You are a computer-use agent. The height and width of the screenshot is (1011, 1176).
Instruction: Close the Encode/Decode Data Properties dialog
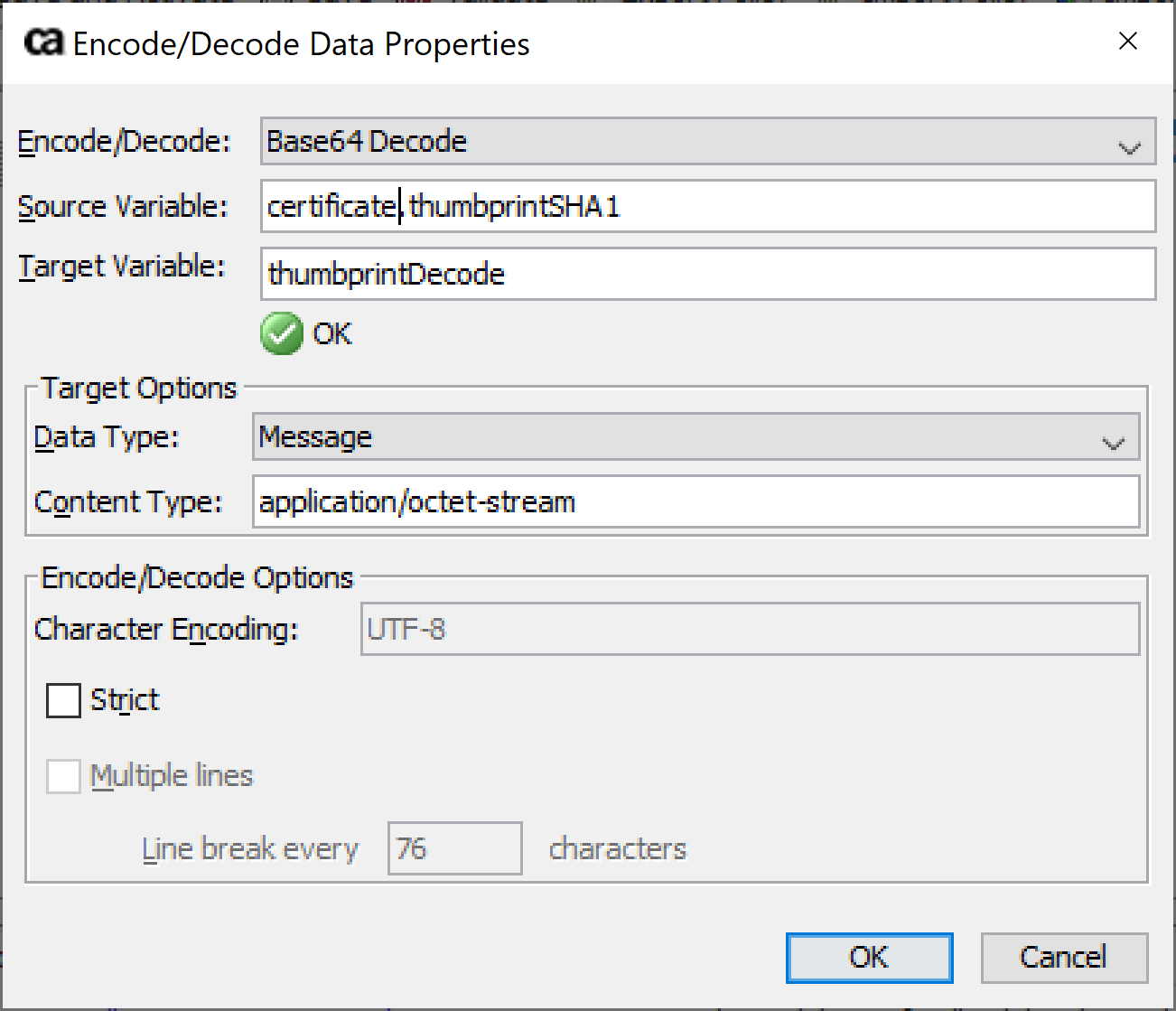1127,42
